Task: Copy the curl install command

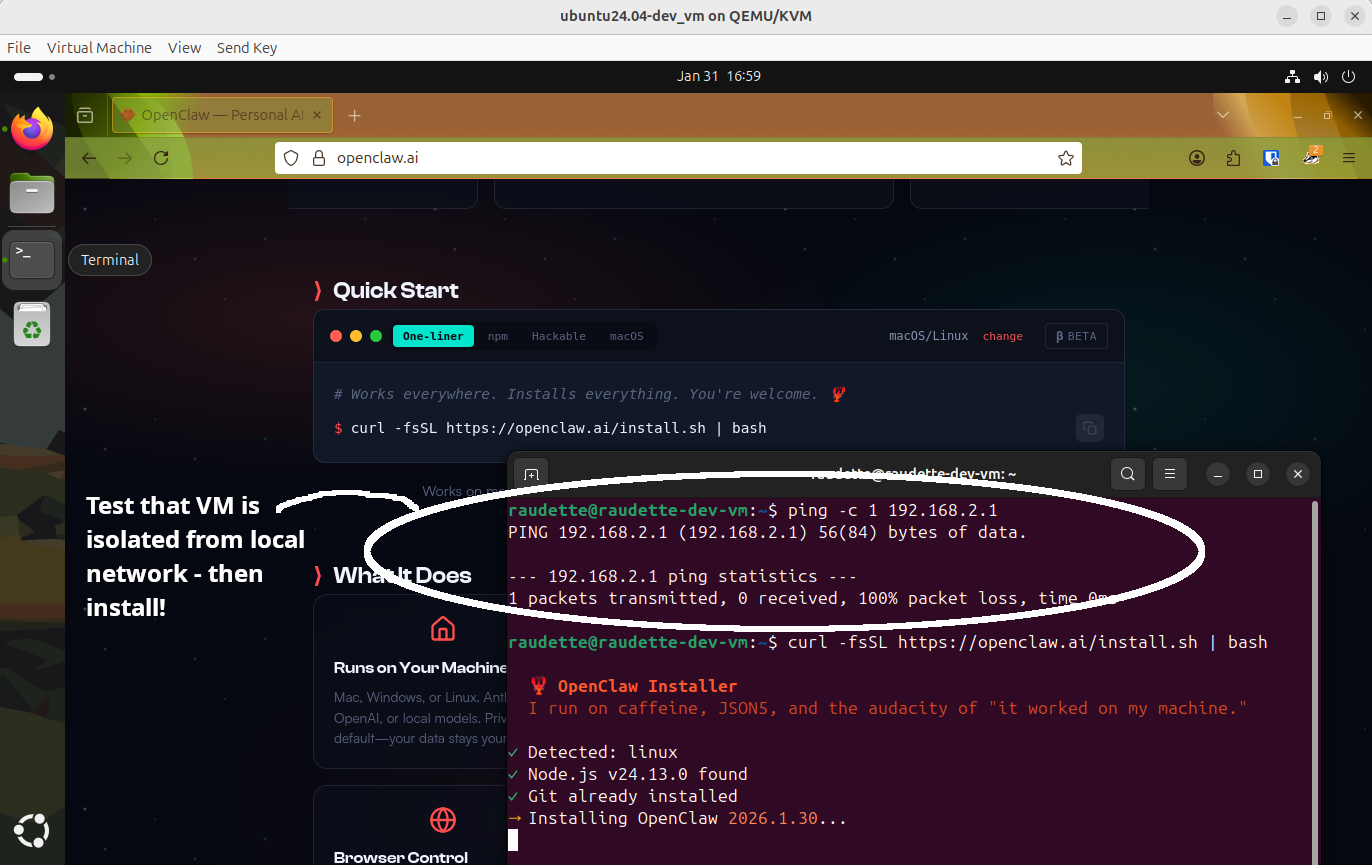Action: coord(1089,429)
